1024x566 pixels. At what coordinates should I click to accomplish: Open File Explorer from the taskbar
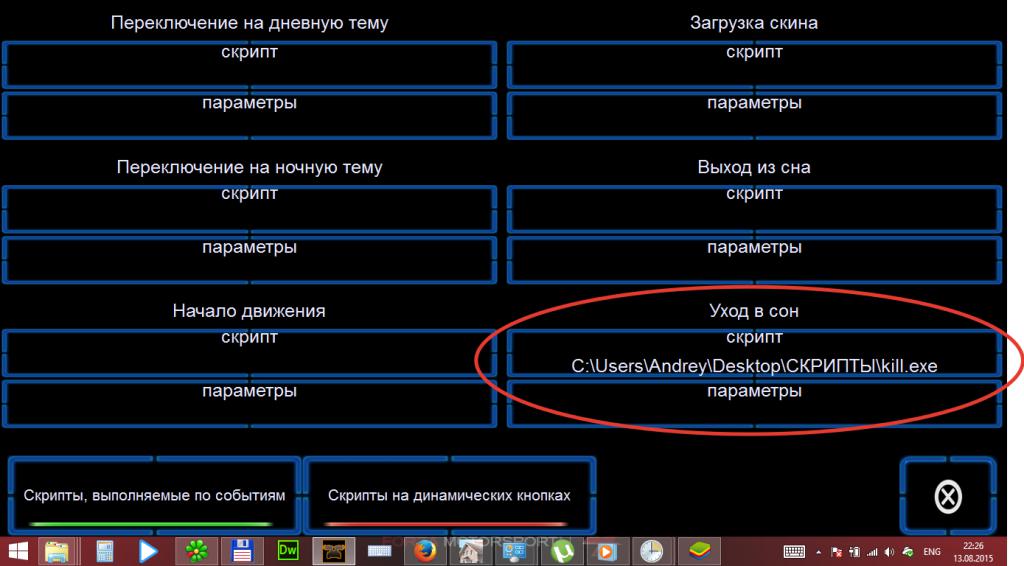(x=57, y=552)
